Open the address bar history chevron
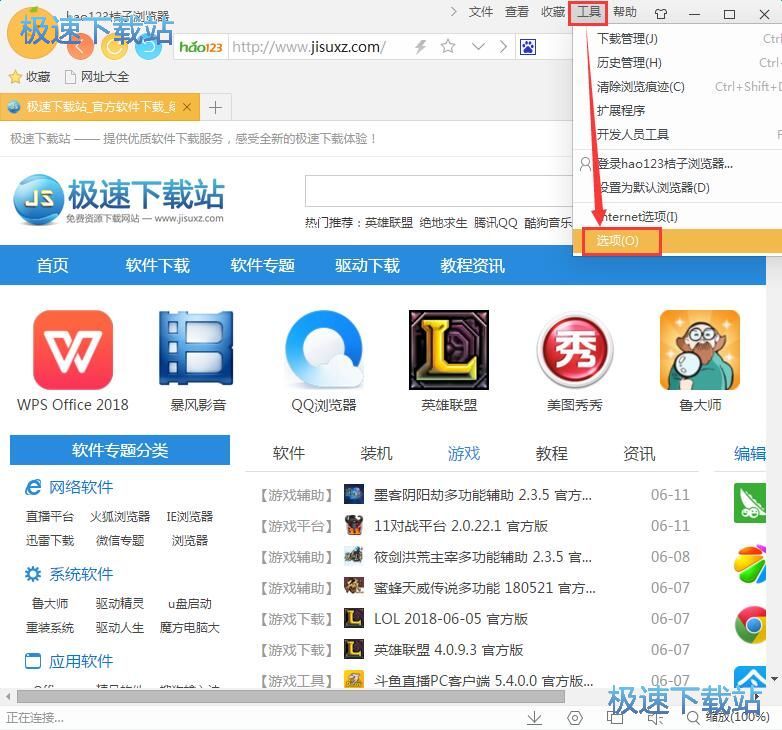The image size is (782, 730). pyautogui.click(x=478, y=47)
